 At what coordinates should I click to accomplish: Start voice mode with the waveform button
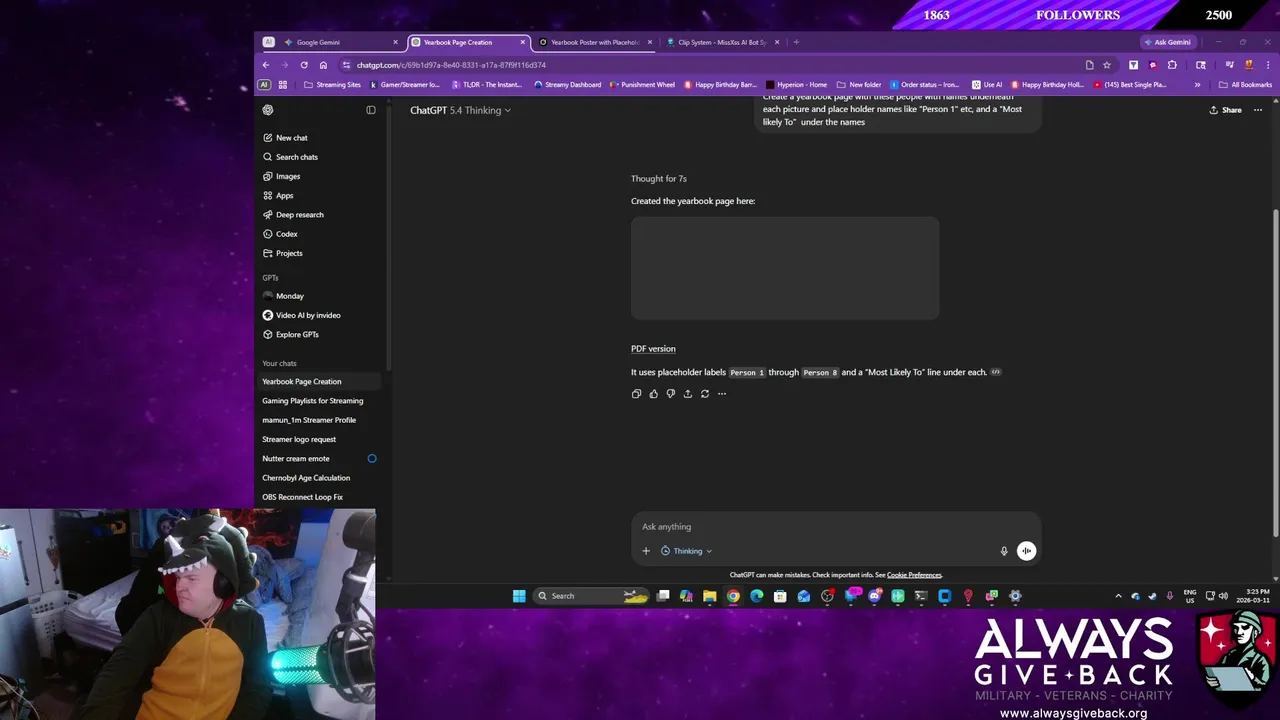click(x=1026, y=551)
